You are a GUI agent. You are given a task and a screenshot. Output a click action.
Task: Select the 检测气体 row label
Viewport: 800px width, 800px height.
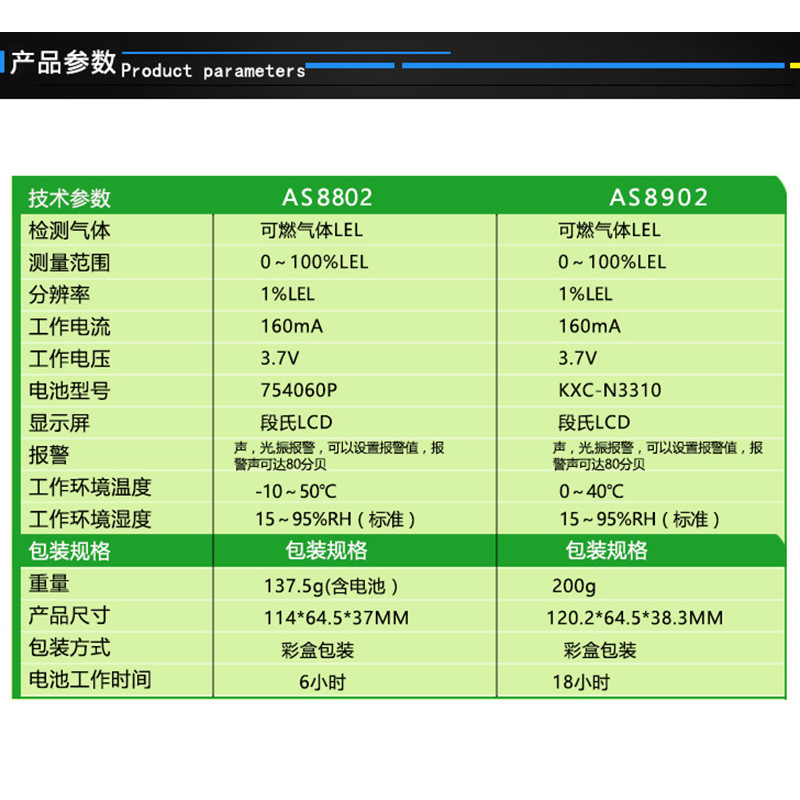[69, 231]
